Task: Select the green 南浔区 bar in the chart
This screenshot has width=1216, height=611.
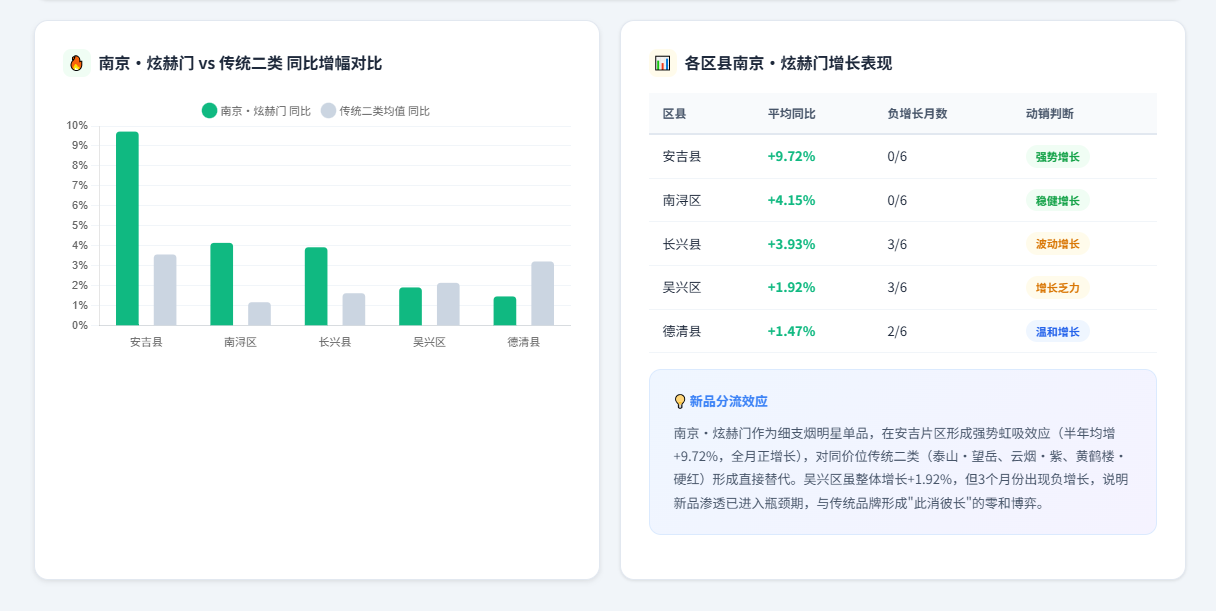Action: pyautogui.click(x=222, y=284)
